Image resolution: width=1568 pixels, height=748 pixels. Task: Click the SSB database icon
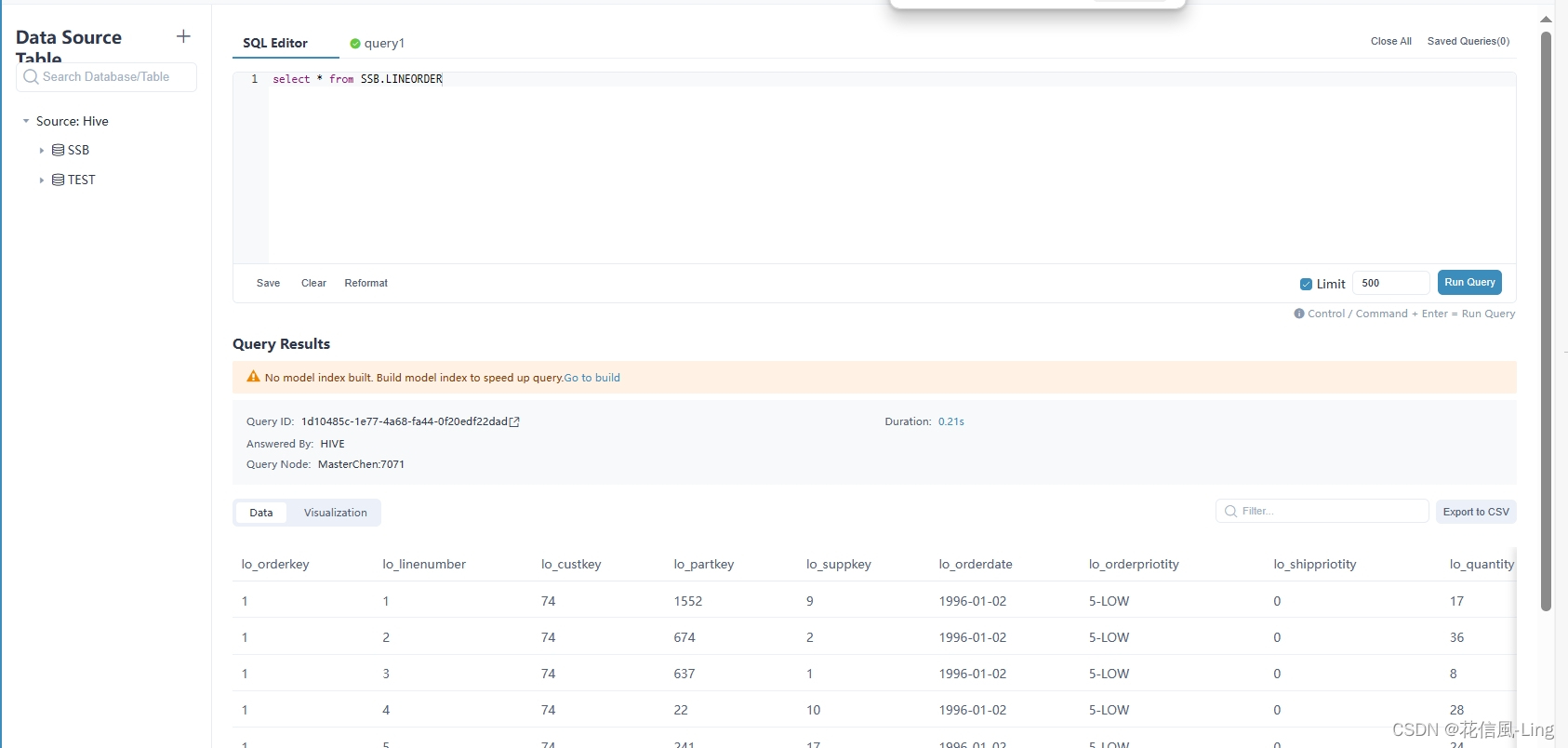click(x=58, y=150)
